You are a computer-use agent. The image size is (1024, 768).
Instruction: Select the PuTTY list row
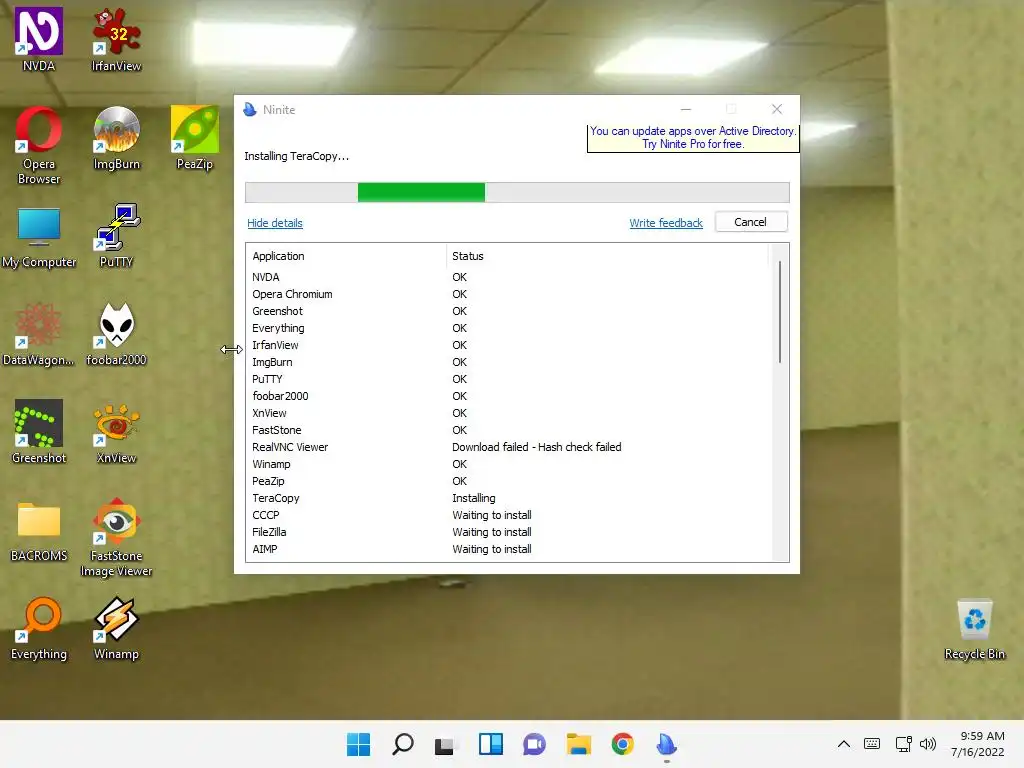[509, 379]
